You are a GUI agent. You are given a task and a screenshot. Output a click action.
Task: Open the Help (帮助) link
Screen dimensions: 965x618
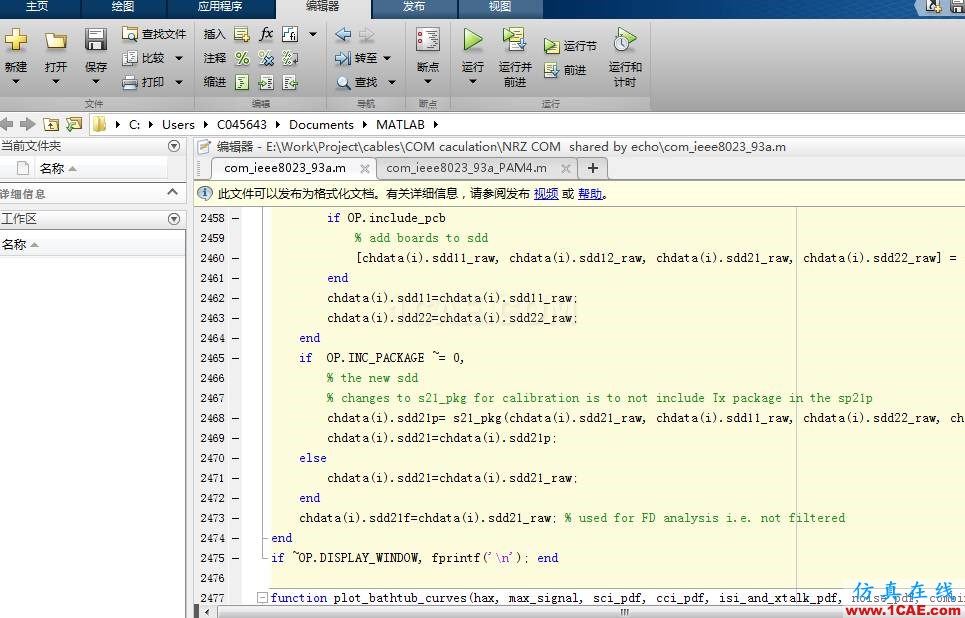tap(590, 194)
